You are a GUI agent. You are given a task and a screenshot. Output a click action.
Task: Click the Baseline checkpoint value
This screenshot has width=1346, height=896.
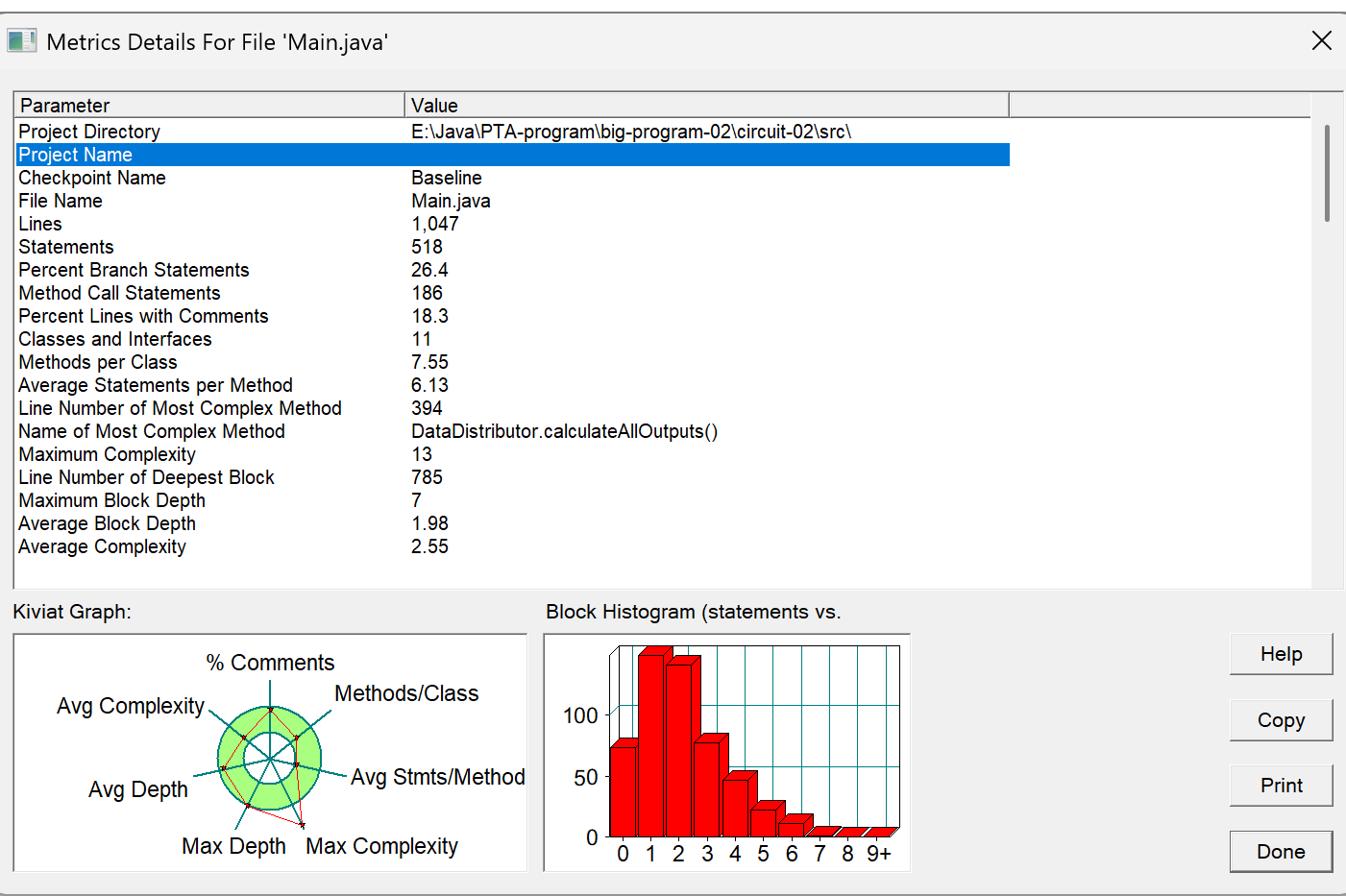[447, 178]
